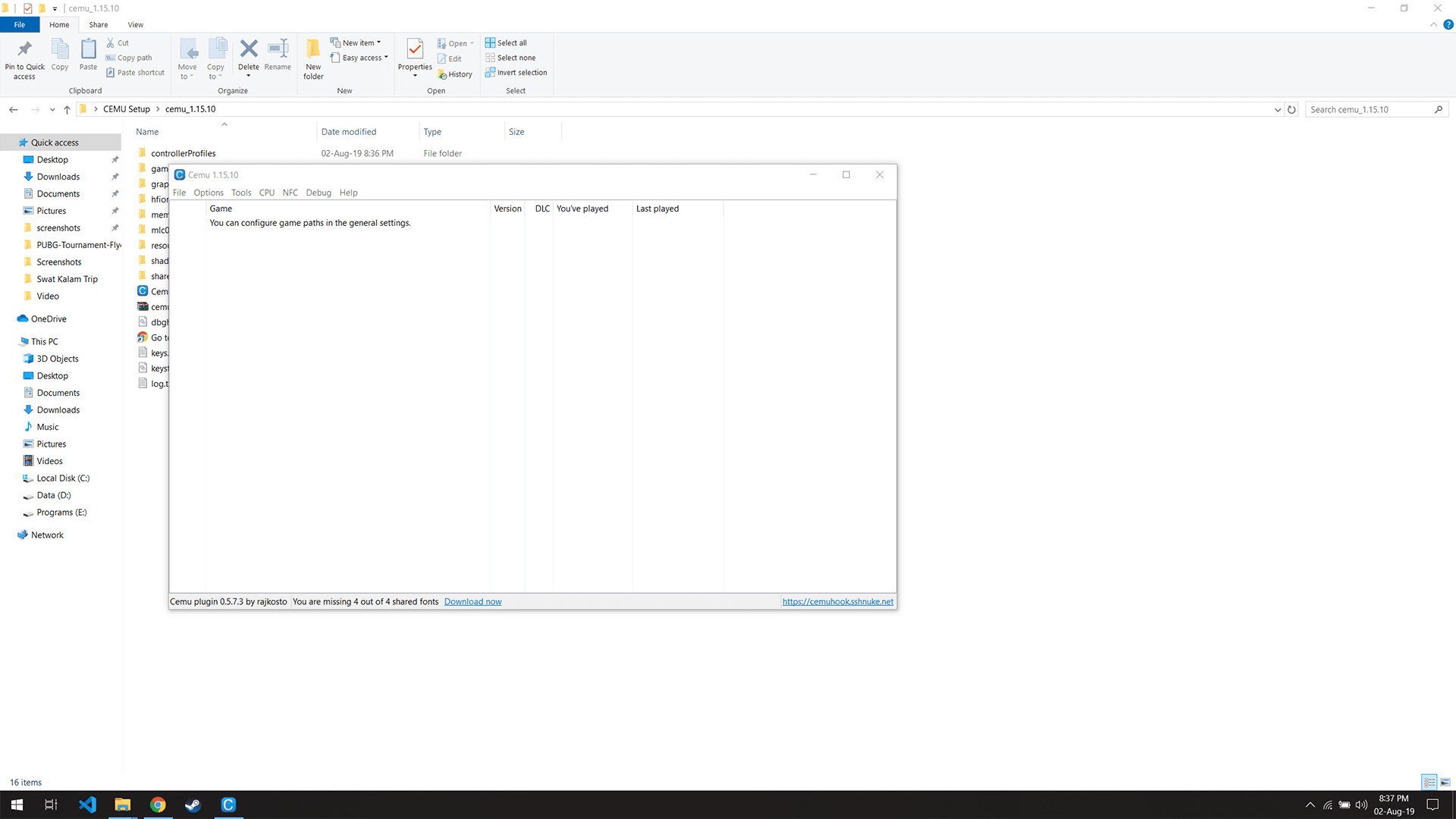Open Steam from the taskbar
The image size is (1456, 819).
click(x=193, y=805)
